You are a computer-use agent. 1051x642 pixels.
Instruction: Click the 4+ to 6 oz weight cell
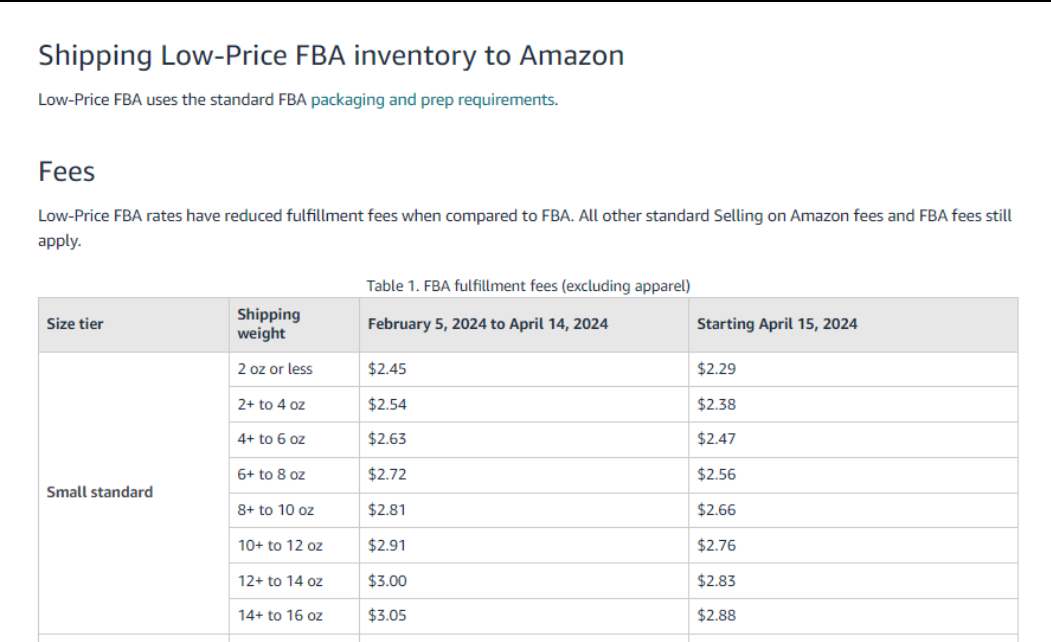point(271,440)
